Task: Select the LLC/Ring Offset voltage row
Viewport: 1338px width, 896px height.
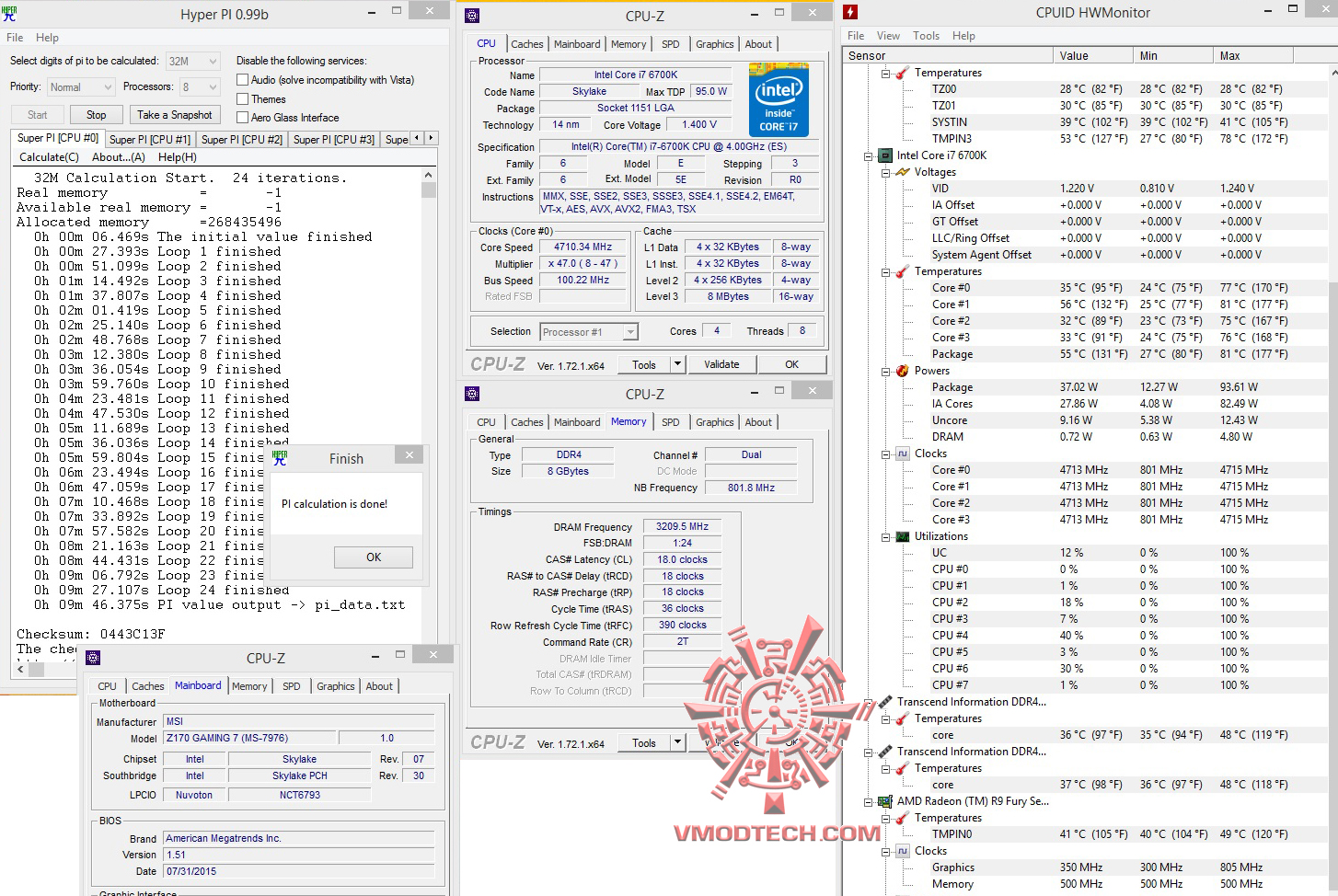Action: coord(1086,238)
